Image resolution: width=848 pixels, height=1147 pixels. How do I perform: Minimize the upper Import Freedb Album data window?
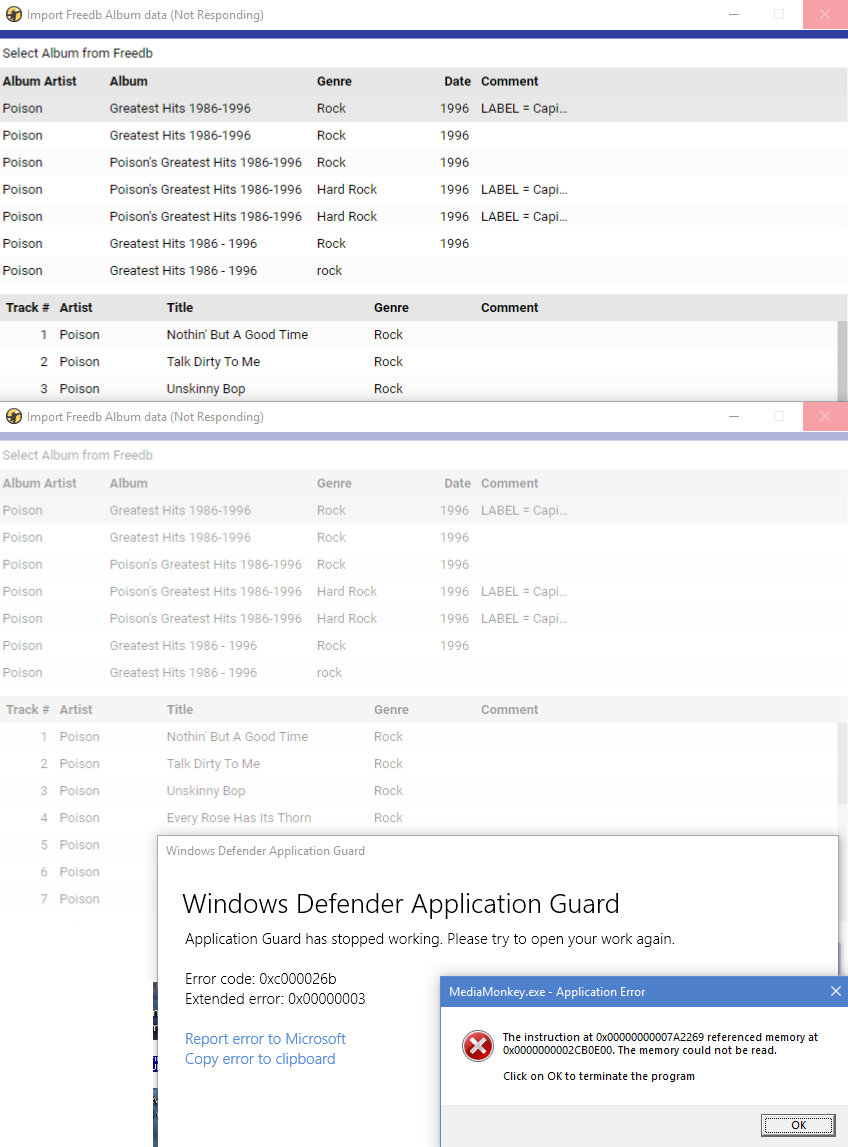coord(734,15)
